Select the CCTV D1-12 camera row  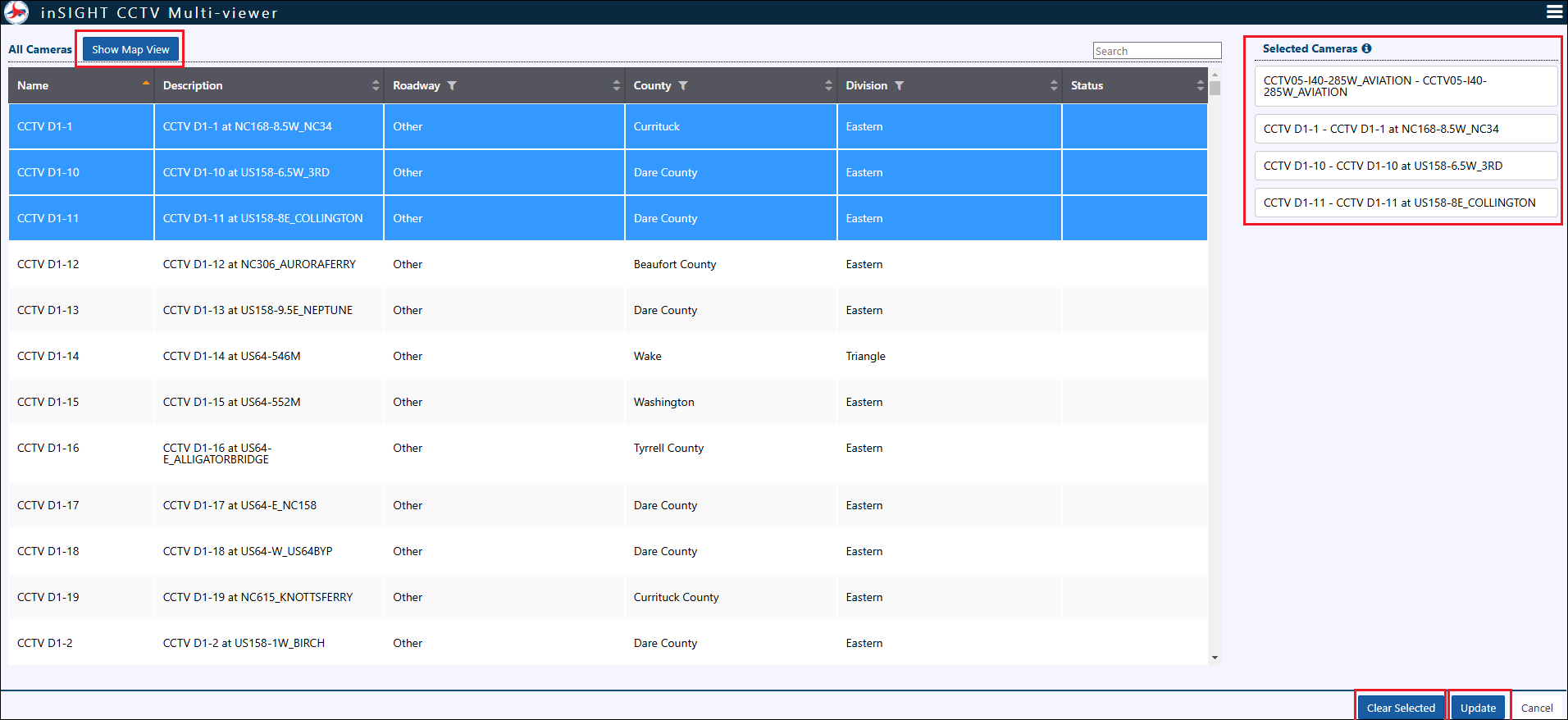608,264
